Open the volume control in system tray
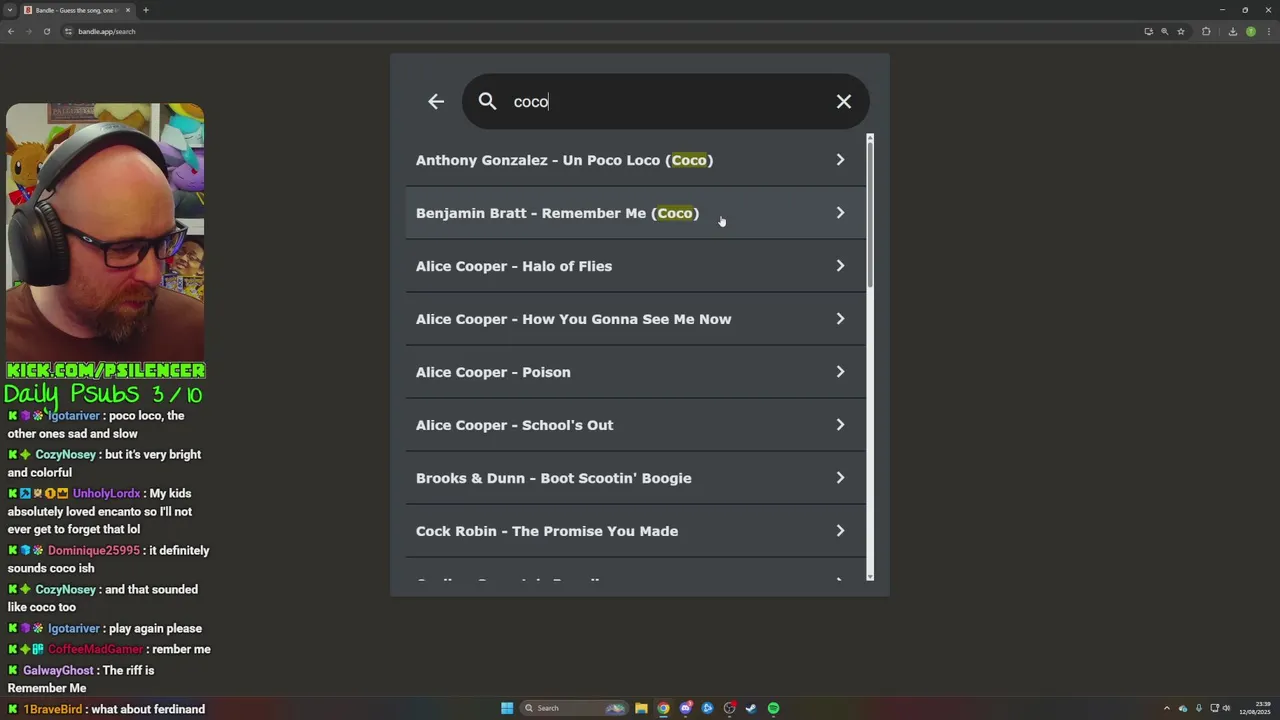The width and height of the screenshot is (1280, 720). tap(1227, 708)
